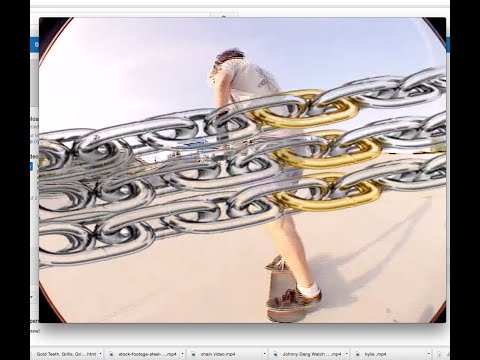Open the 'Johnny Dang Watch' mp4 download

312,354
